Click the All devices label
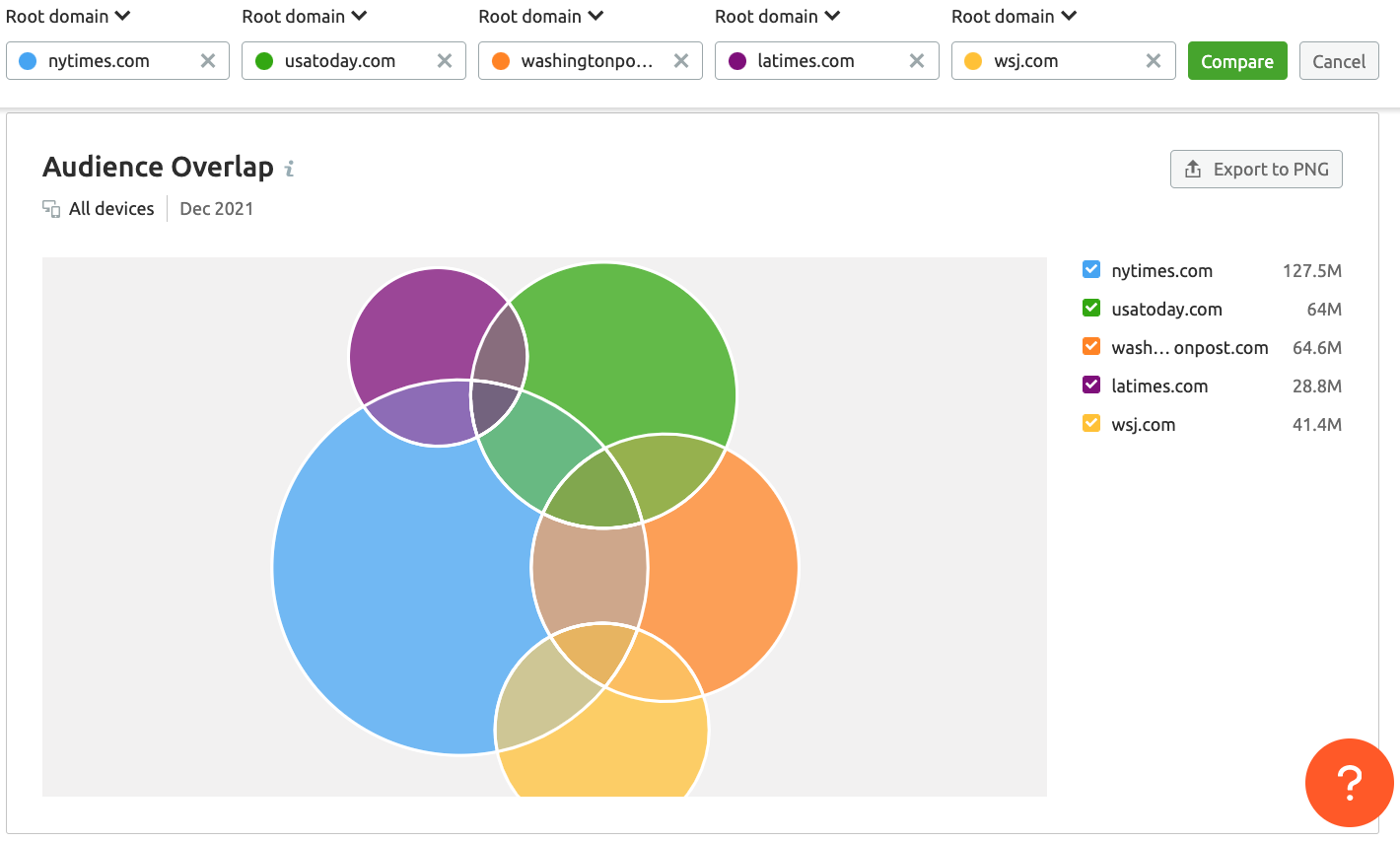 tap(111, 208)
